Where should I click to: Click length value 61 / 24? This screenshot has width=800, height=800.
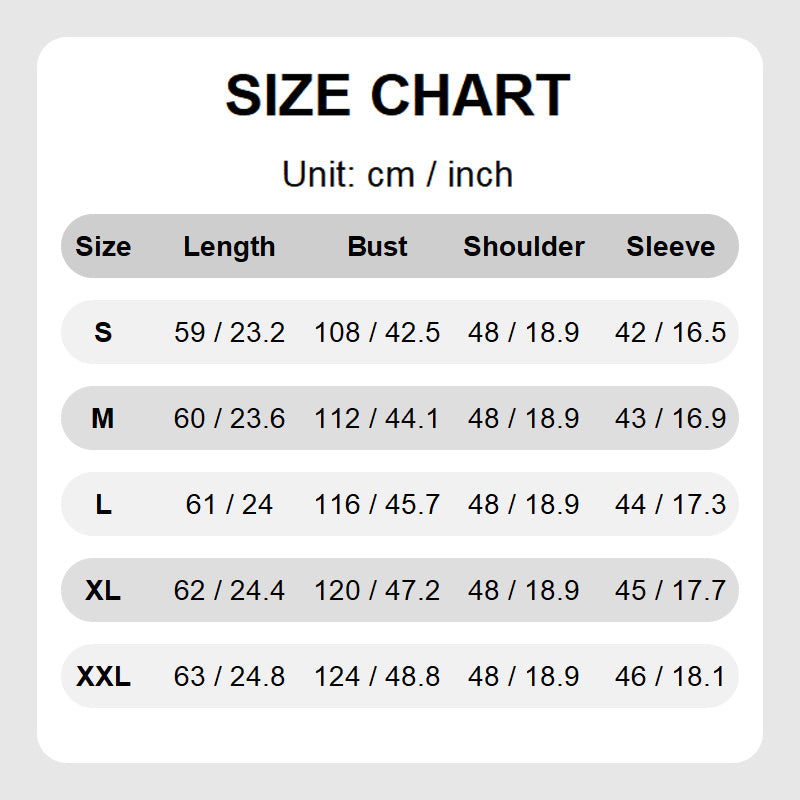[x=229, y=505]
